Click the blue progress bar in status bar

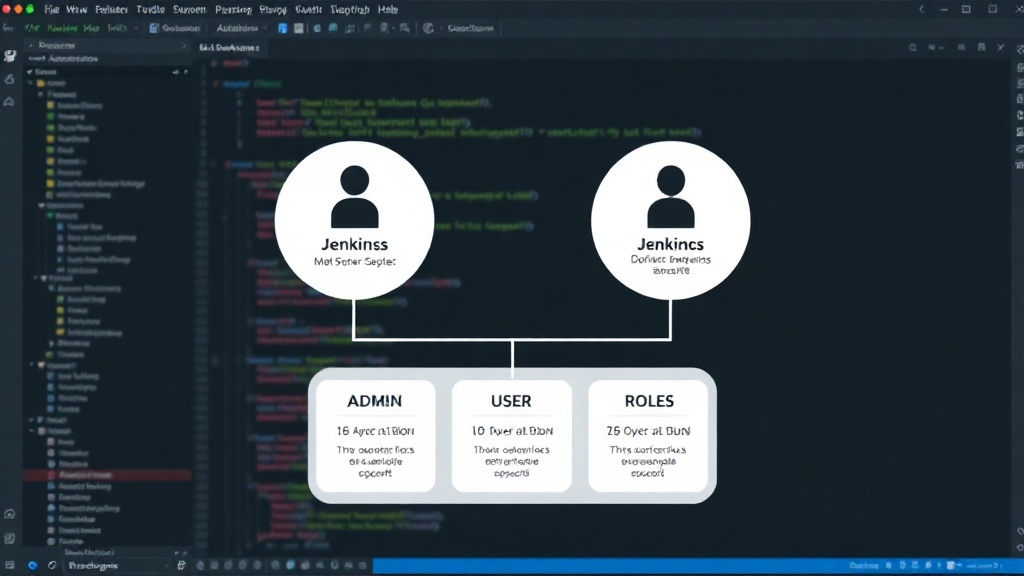click(x=696, y=566)
